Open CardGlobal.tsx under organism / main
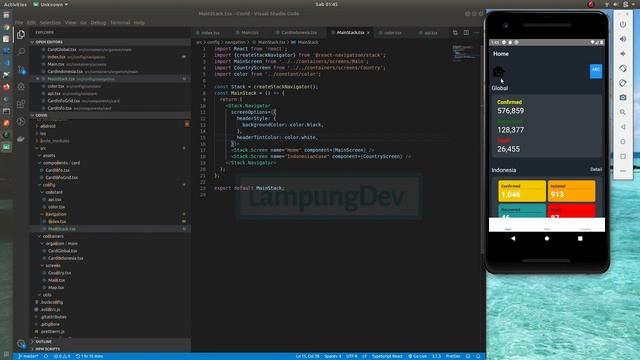 (62, 251)
